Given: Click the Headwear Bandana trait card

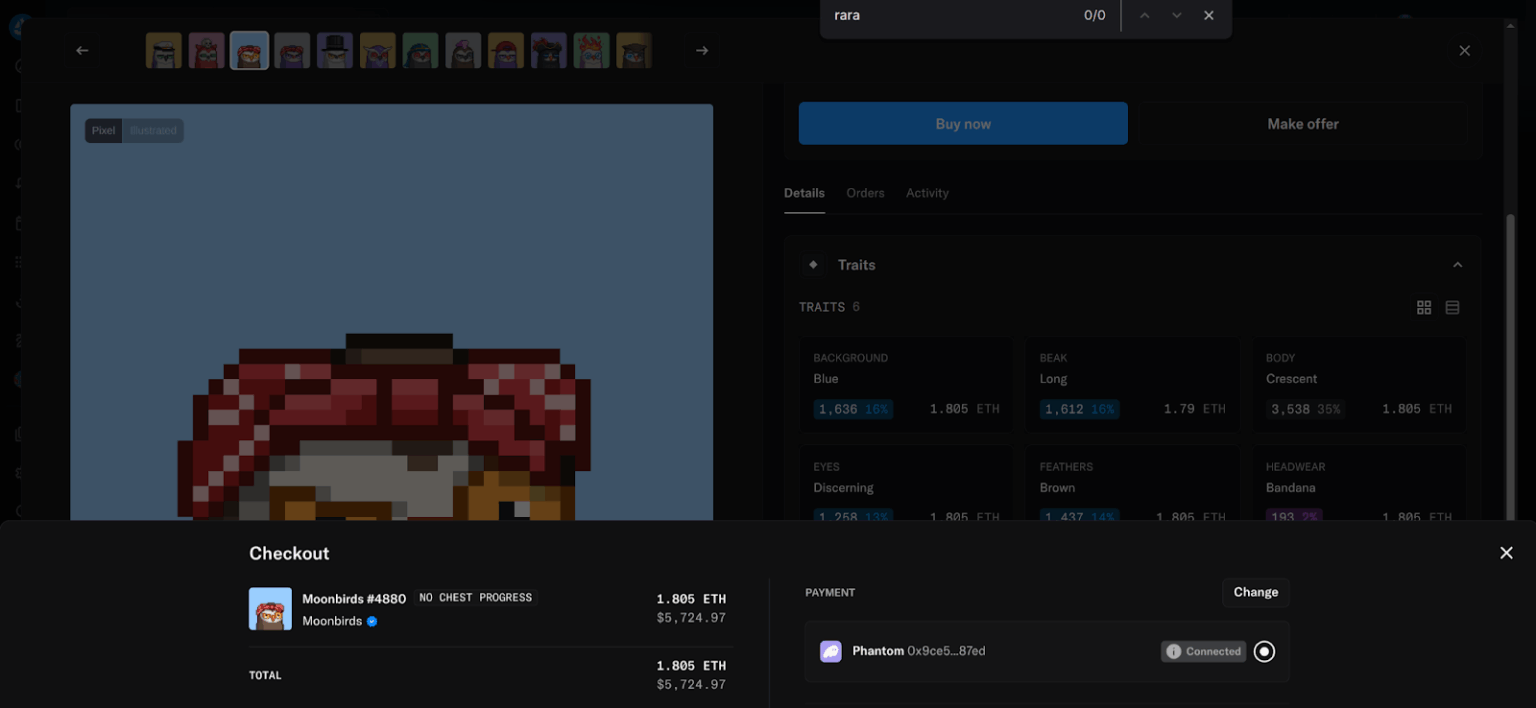Looking at the screenshot, I should tap(1359, 483).
